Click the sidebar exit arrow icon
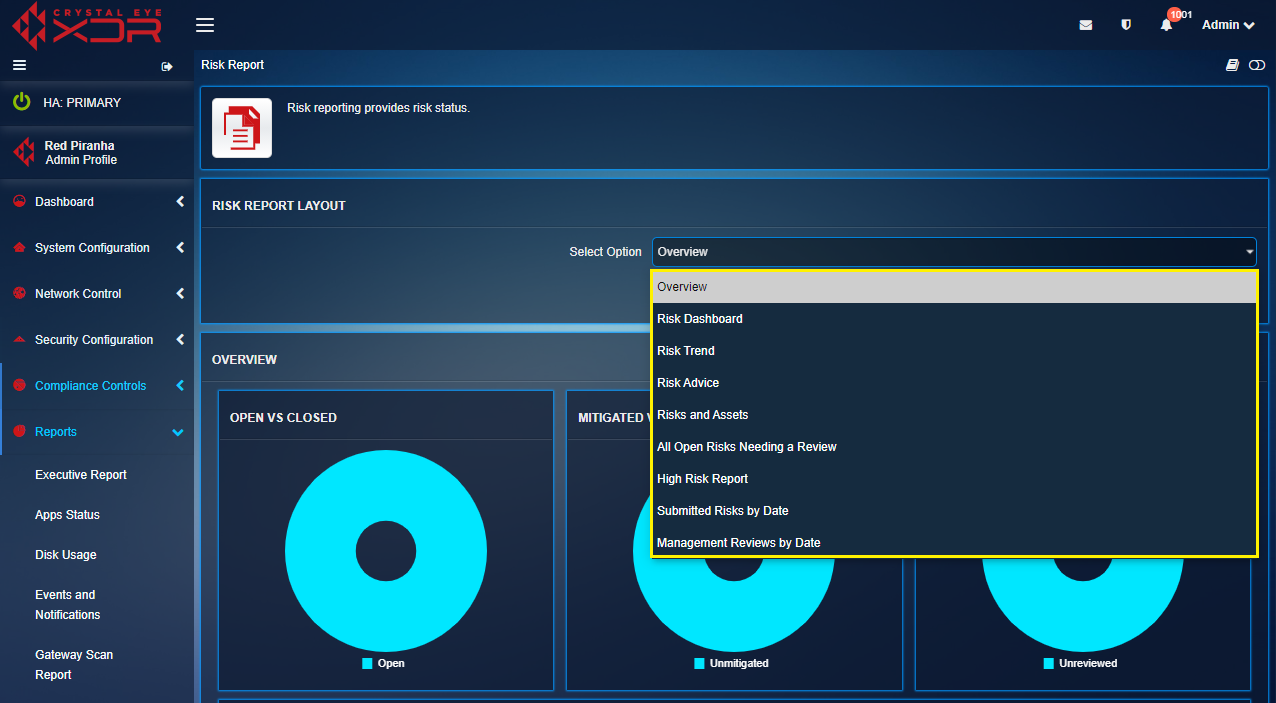Screen dimensions: 1276x703 pyautogui.click(x=167, y=66)
